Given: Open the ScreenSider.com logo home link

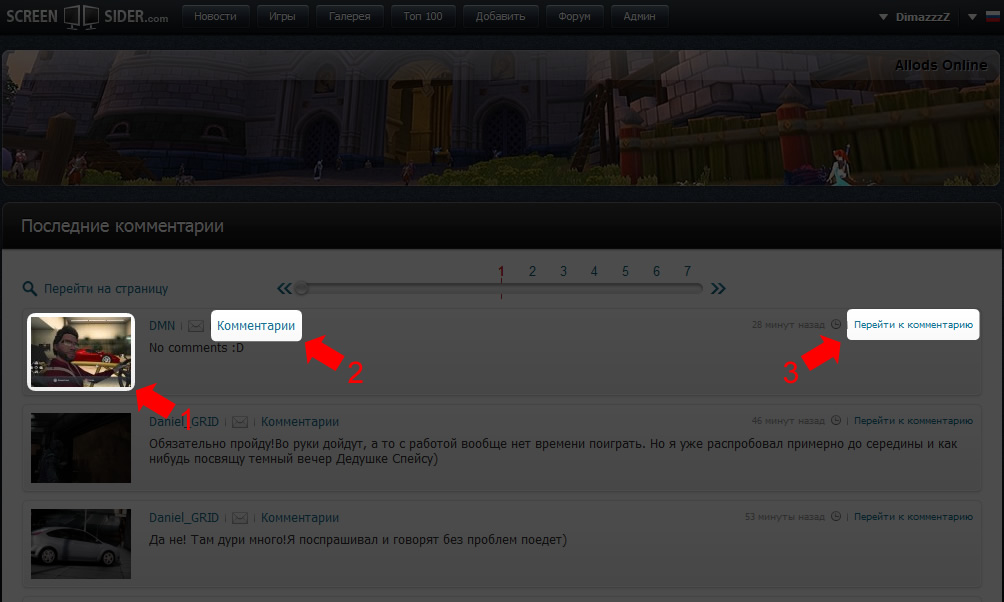Looking at the screenshot, I should click(x=87, y=16).
